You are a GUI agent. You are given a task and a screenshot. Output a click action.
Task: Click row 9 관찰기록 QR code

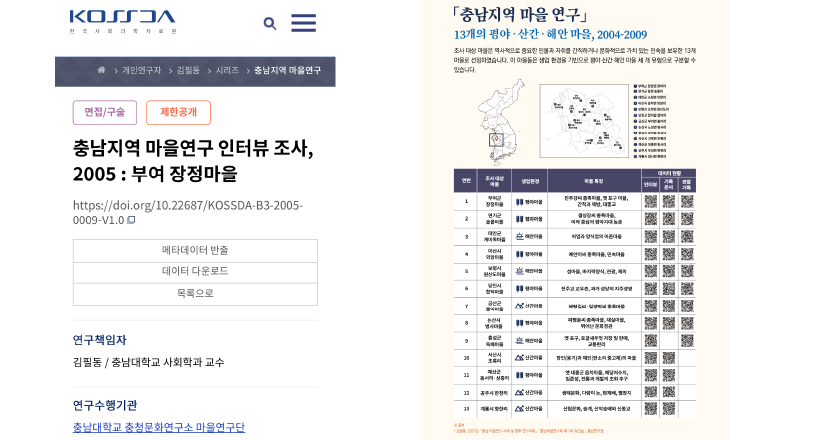click(x=687, y=341)
